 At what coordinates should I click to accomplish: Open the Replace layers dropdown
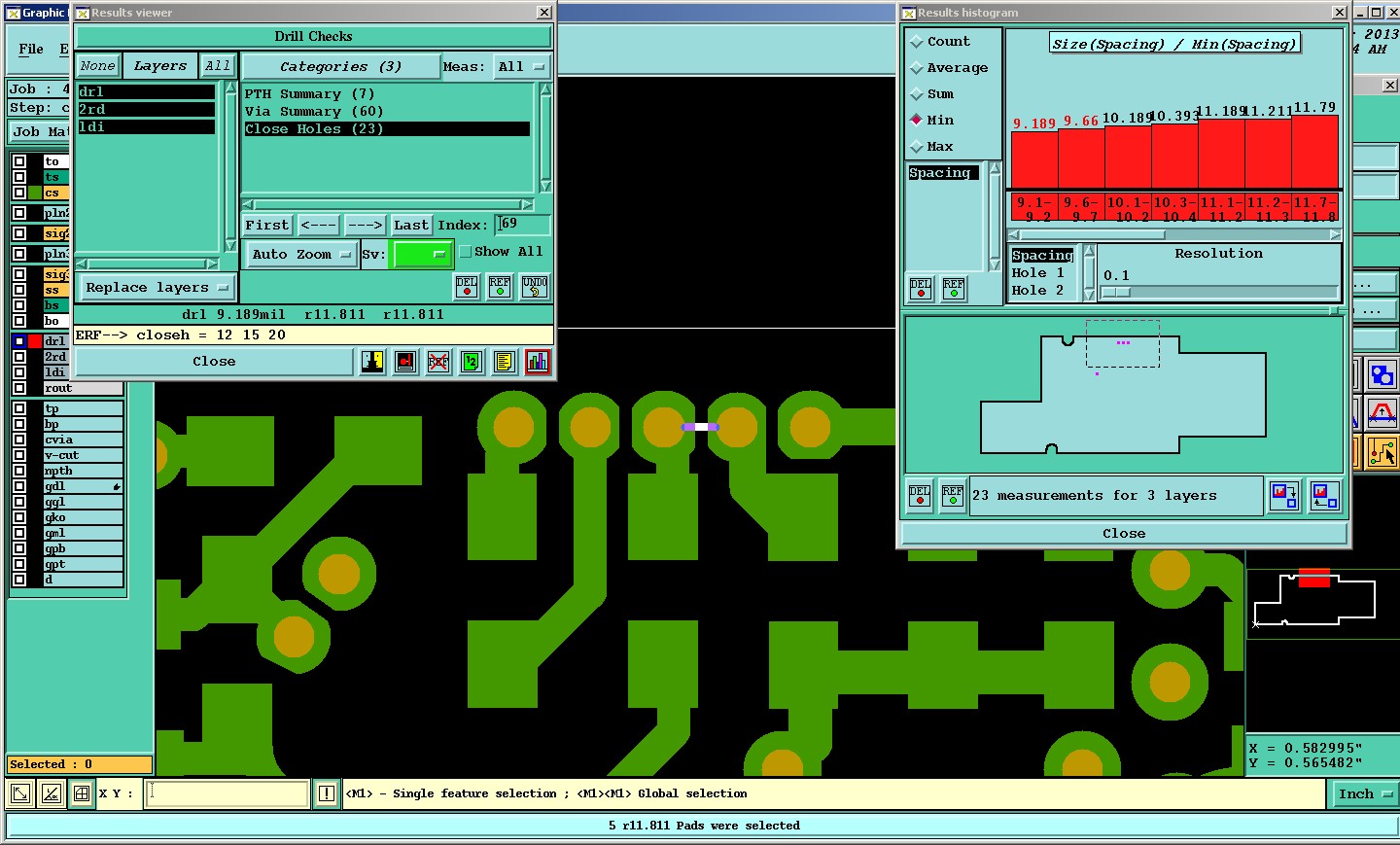pyautogui.click(x=156, y=288)
